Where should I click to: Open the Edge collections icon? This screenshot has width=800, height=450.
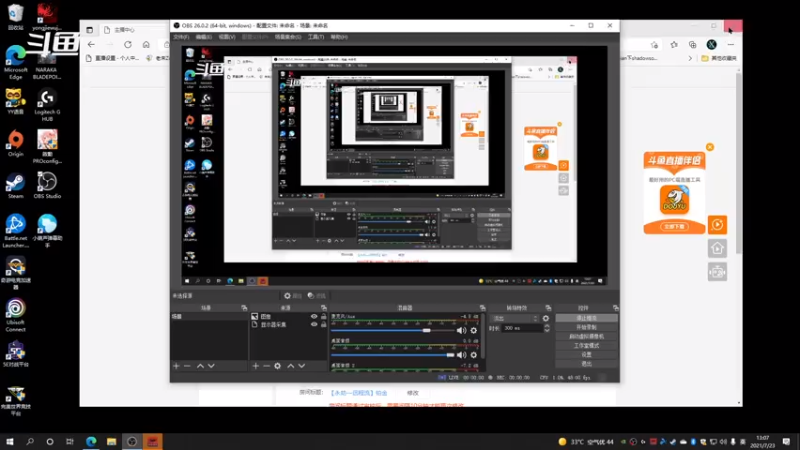(692, 44)
